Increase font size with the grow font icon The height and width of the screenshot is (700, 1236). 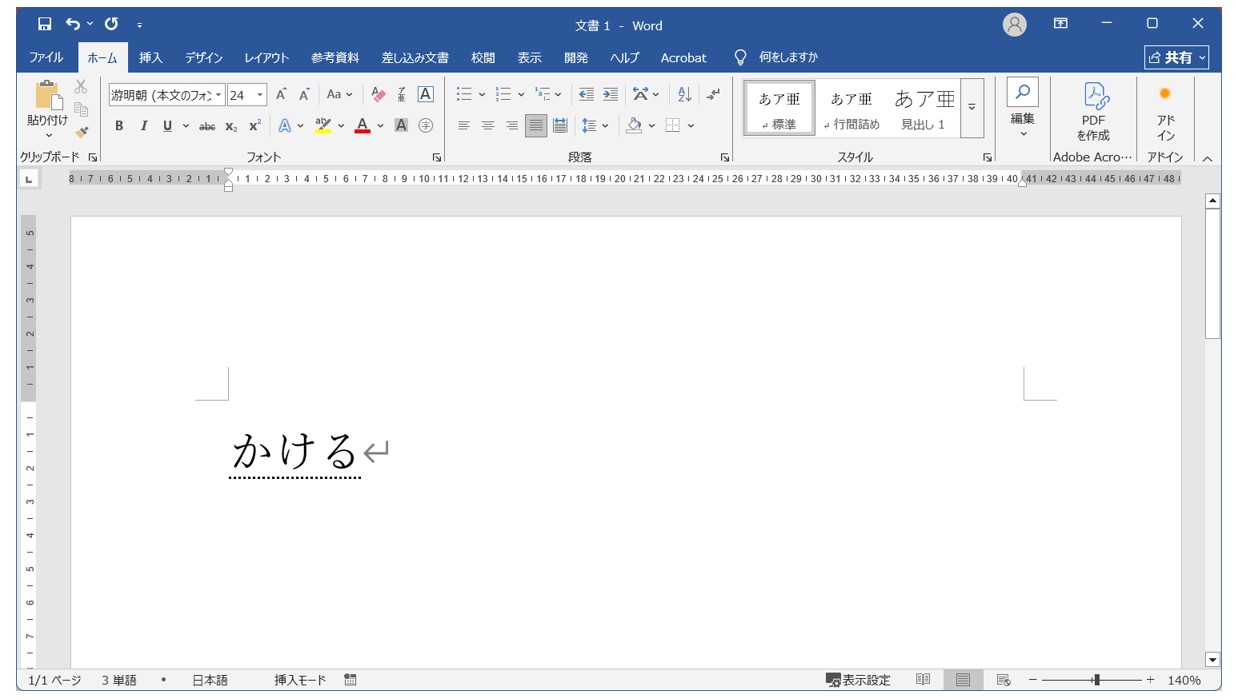282,95
